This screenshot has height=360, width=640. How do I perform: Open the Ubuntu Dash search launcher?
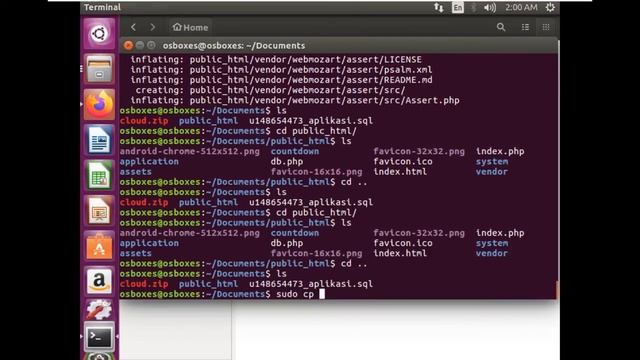(99, 34)
